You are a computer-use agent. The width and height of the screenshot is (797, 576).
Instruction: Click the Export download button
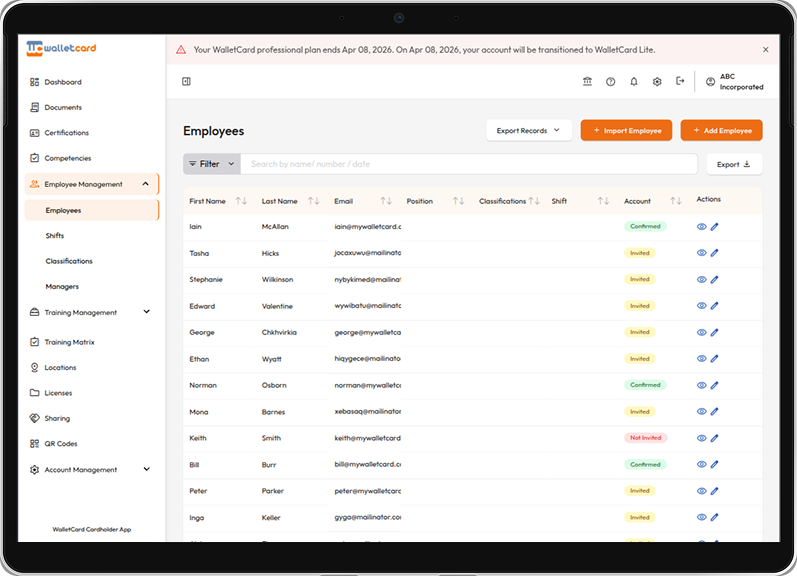pyautogui.click(x=734, y=164)
